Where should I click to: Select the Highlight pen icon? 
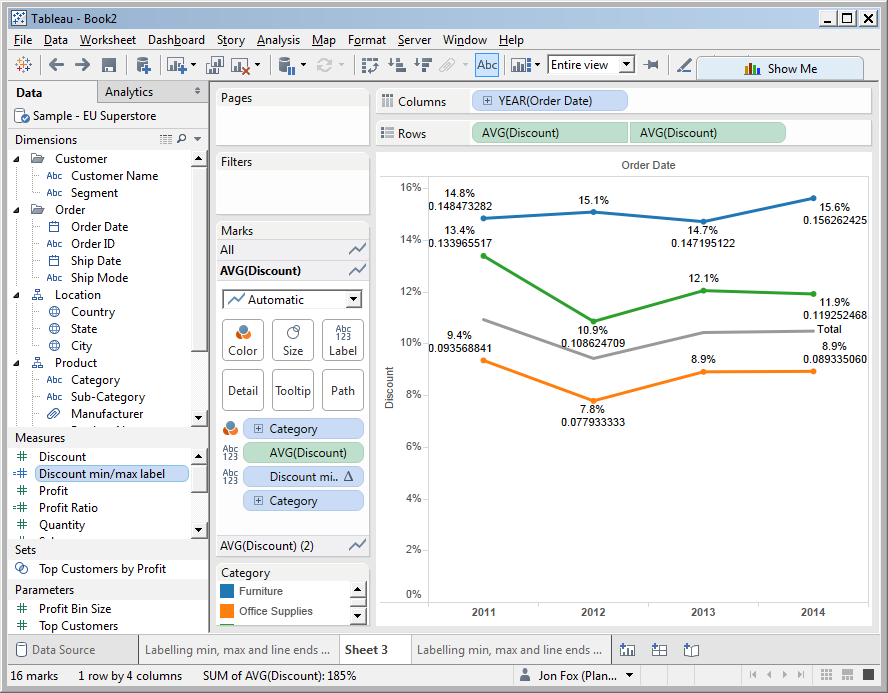(x=684, y=65)
